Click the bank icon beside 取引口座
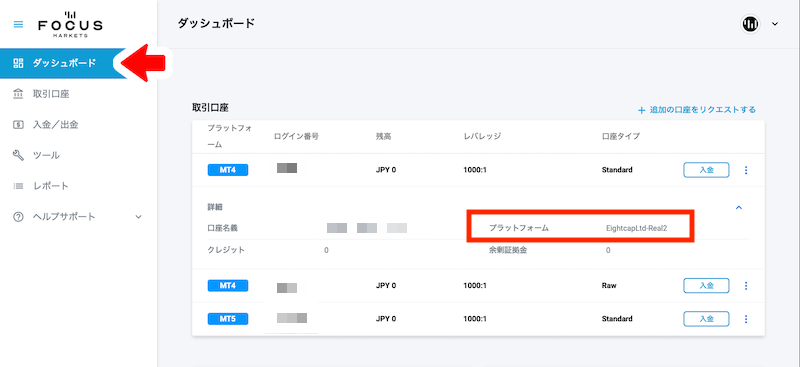 [x=18, y=94]
